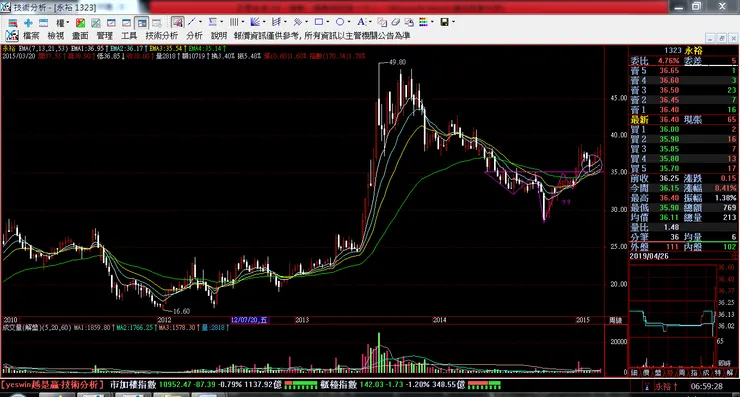Select the fan lines drawing tool
740x397 pixels.
[255, 22]
